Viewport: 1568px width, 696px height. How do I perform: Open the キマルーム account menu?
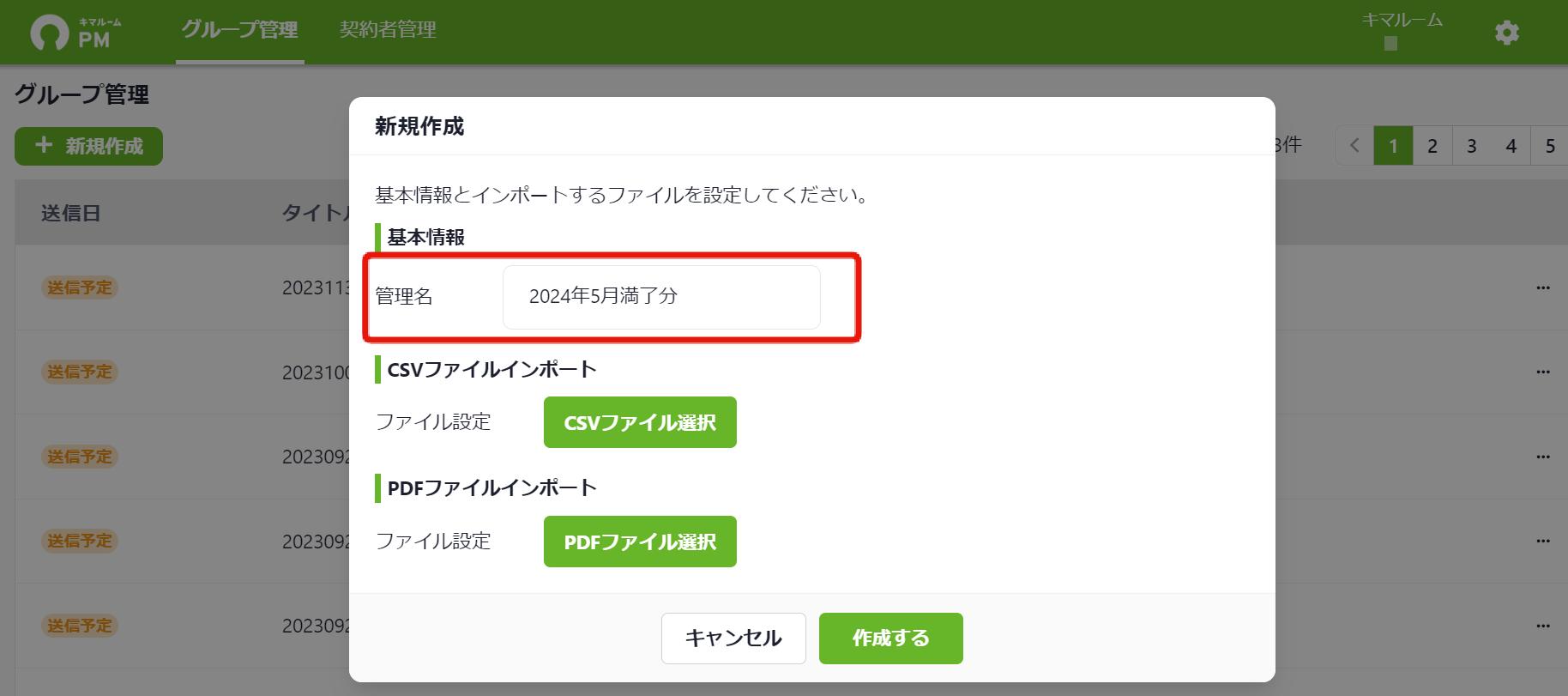point(1402,31)
